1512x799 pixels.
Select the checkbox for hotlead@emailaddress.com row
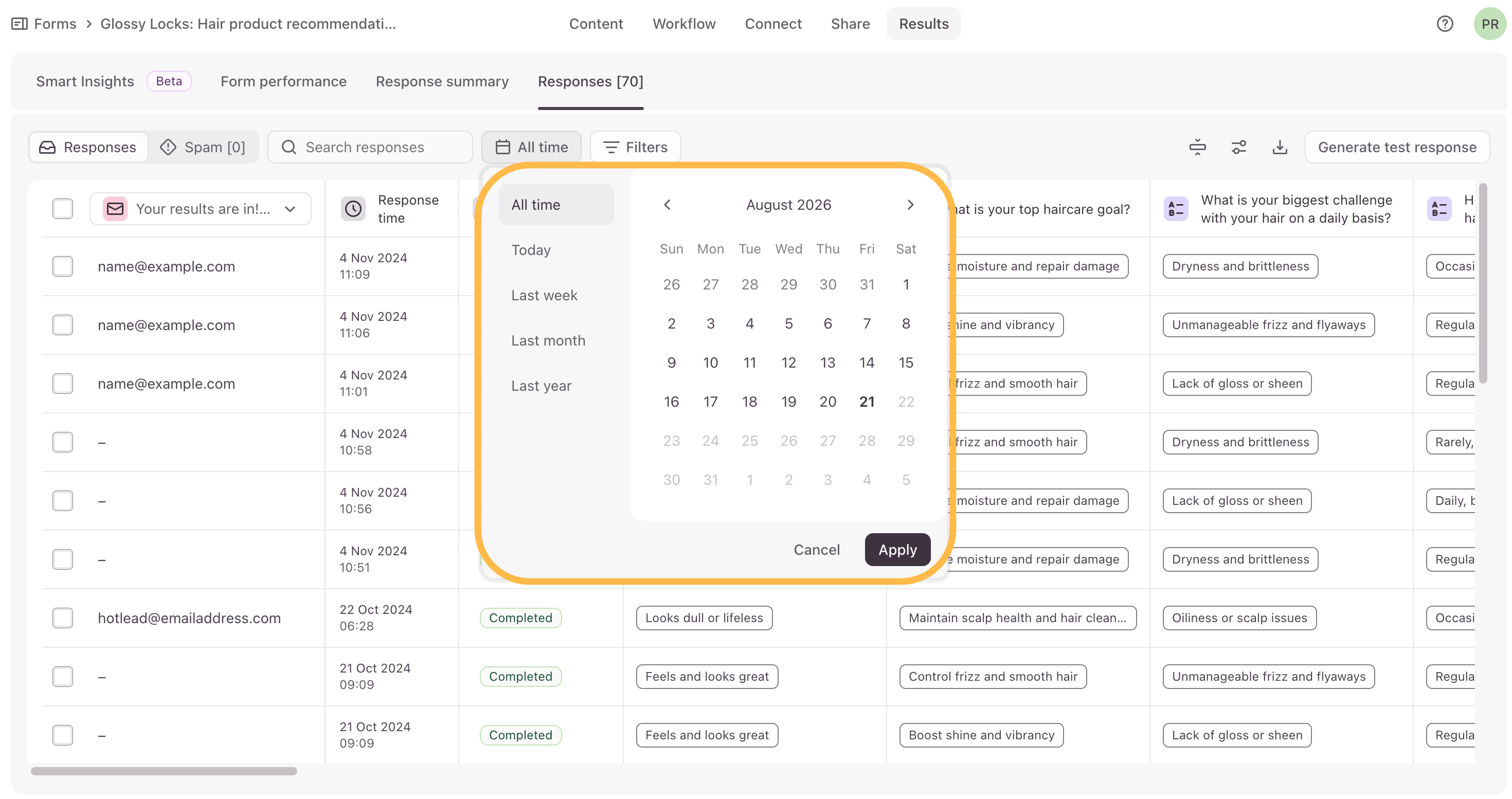click(x=63, y=619)
